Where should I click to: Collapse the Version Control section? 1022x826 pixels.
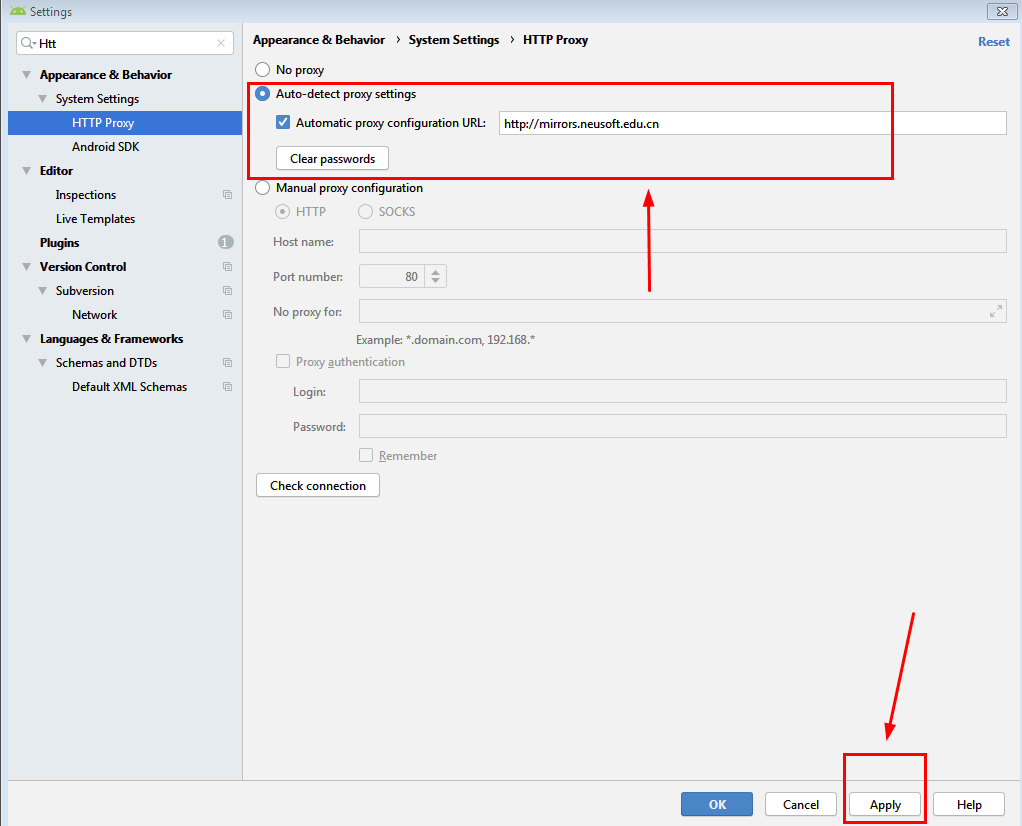[25, 266]
